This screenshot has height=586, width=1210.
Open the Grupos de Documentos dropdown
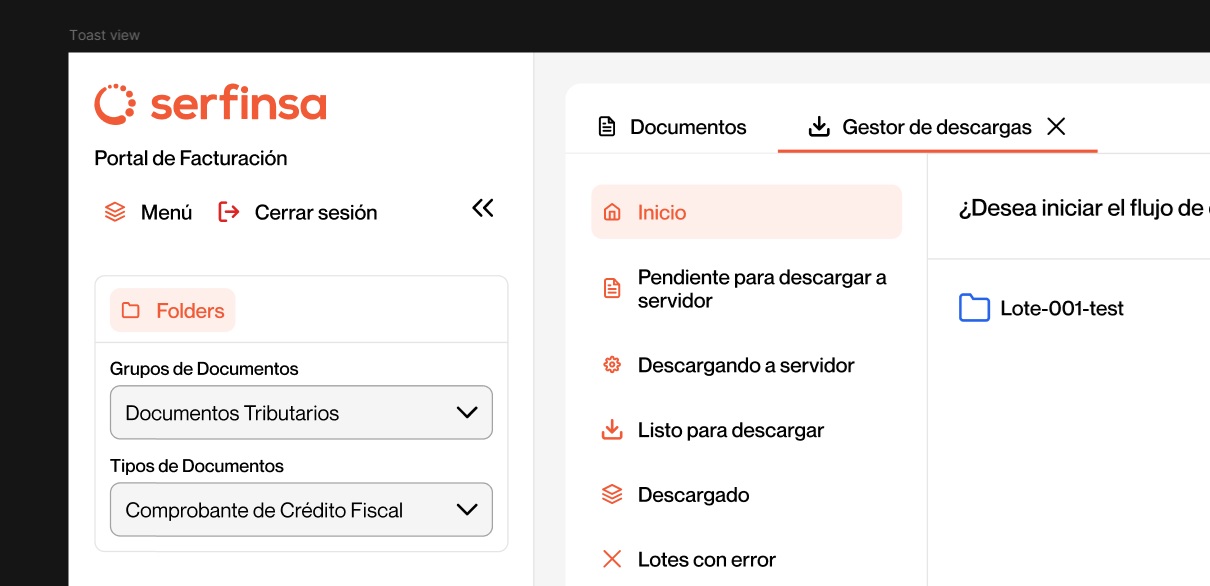coord(301,413)
